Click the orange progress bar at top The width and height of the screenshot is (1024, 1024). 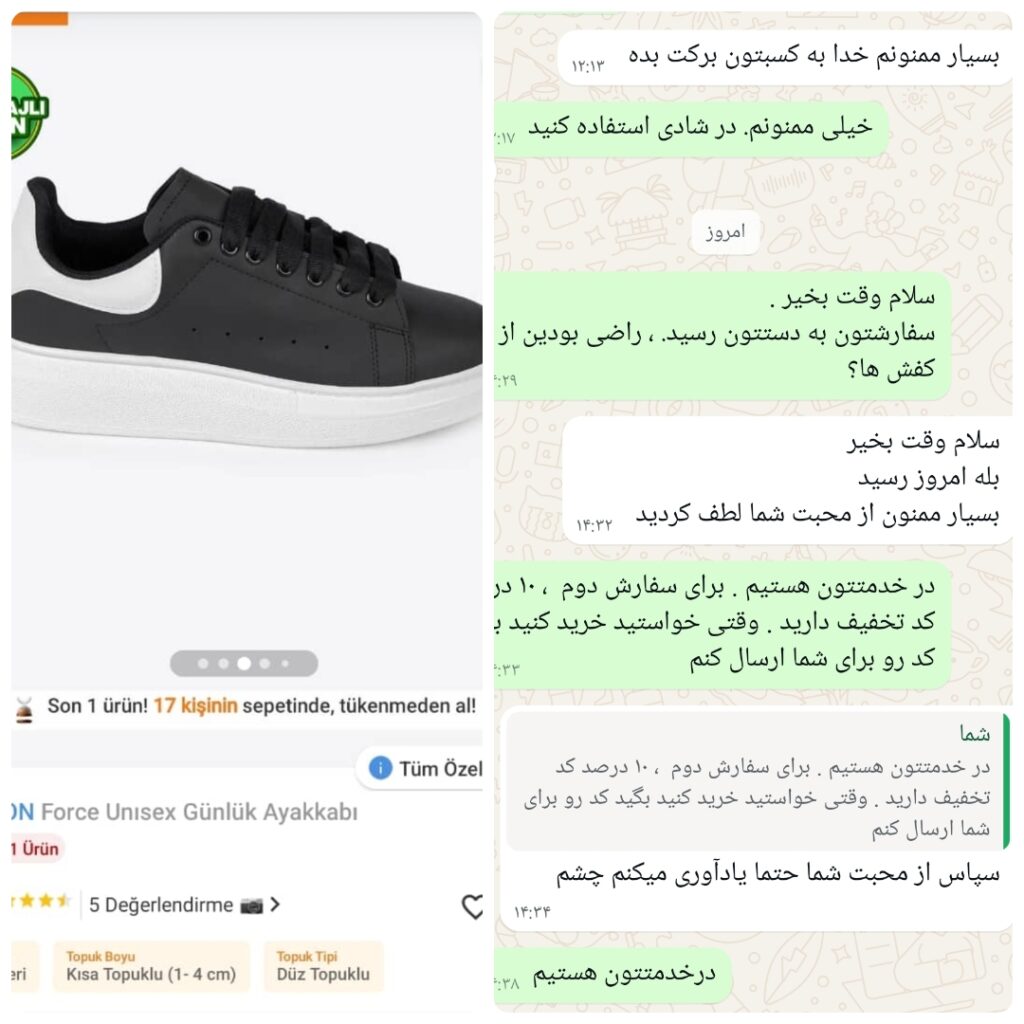[40, 18]
